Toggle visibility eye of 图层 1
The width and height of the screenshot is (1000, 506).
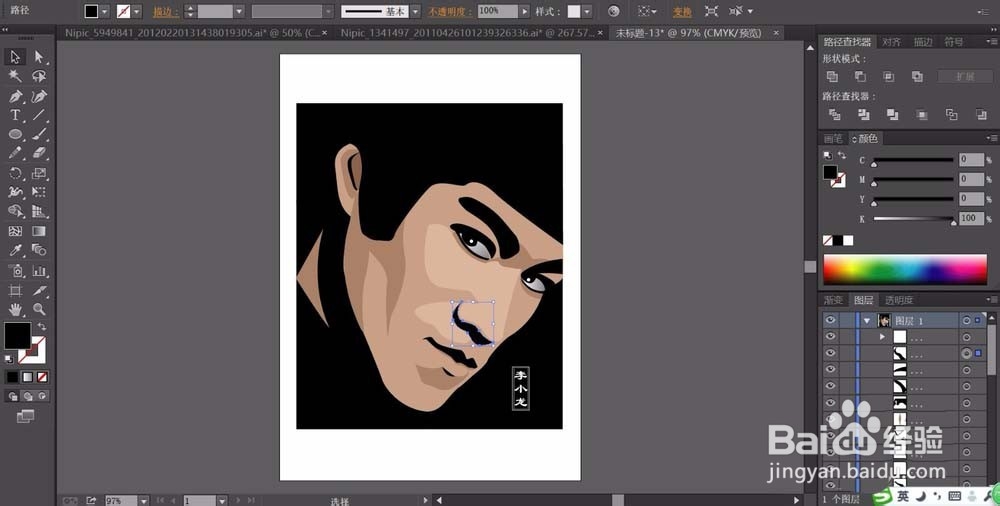pos(830,320)
